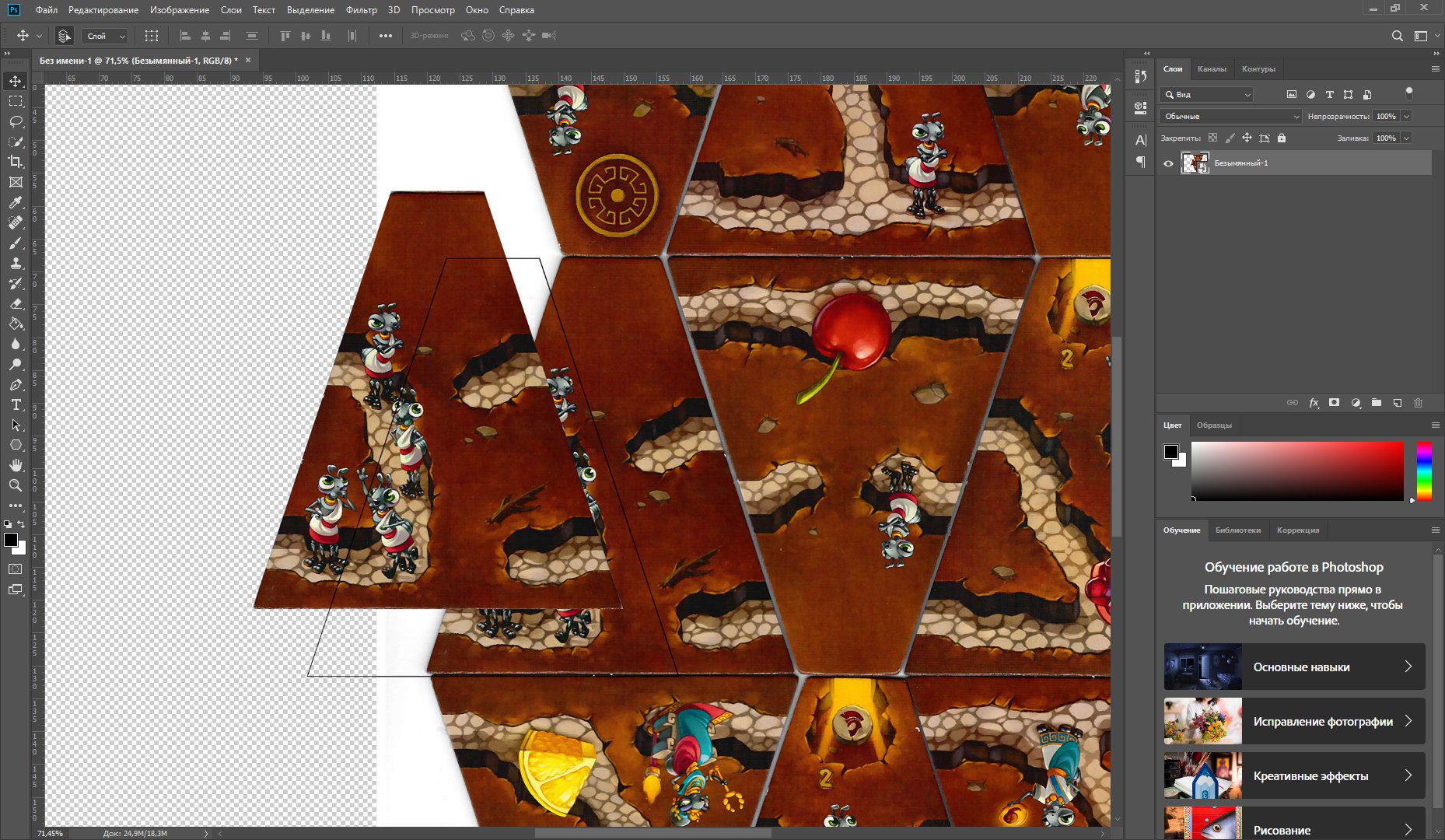Toggle Quick Mask mode
The width and height of the screenshot is (1445, 840).
(16, 569)
